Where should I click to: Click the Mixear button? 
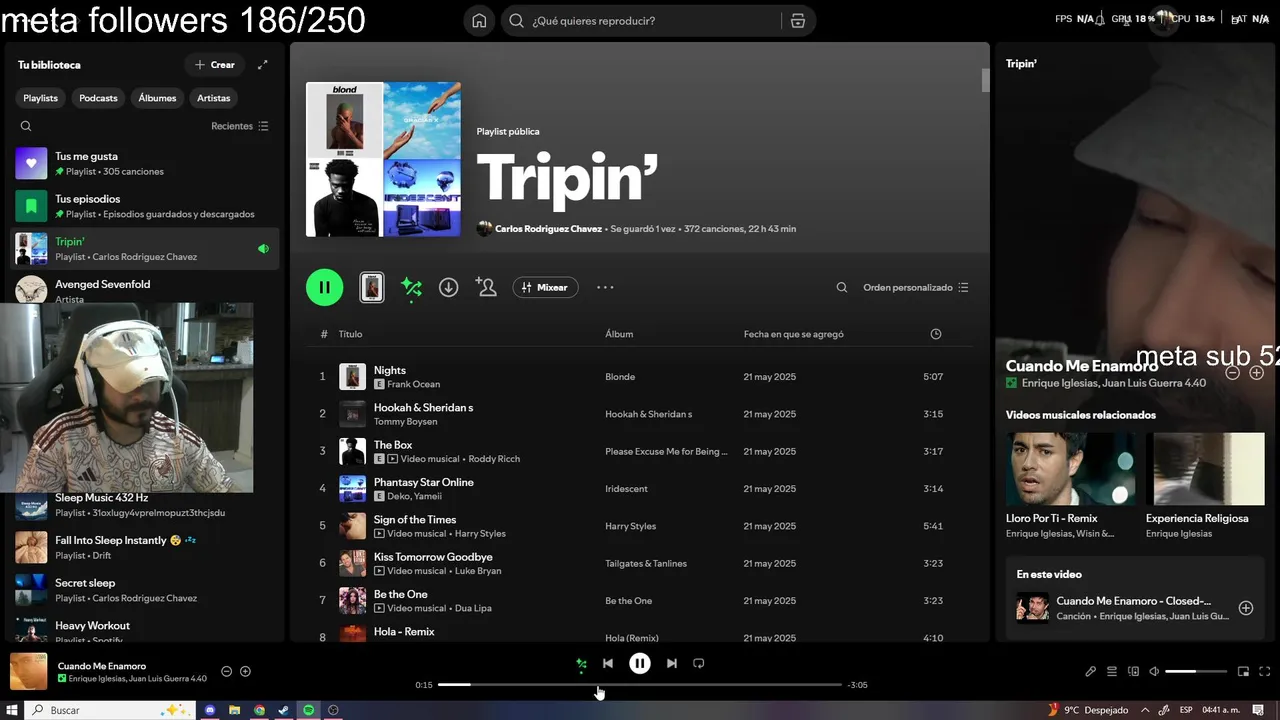point(545,287)
